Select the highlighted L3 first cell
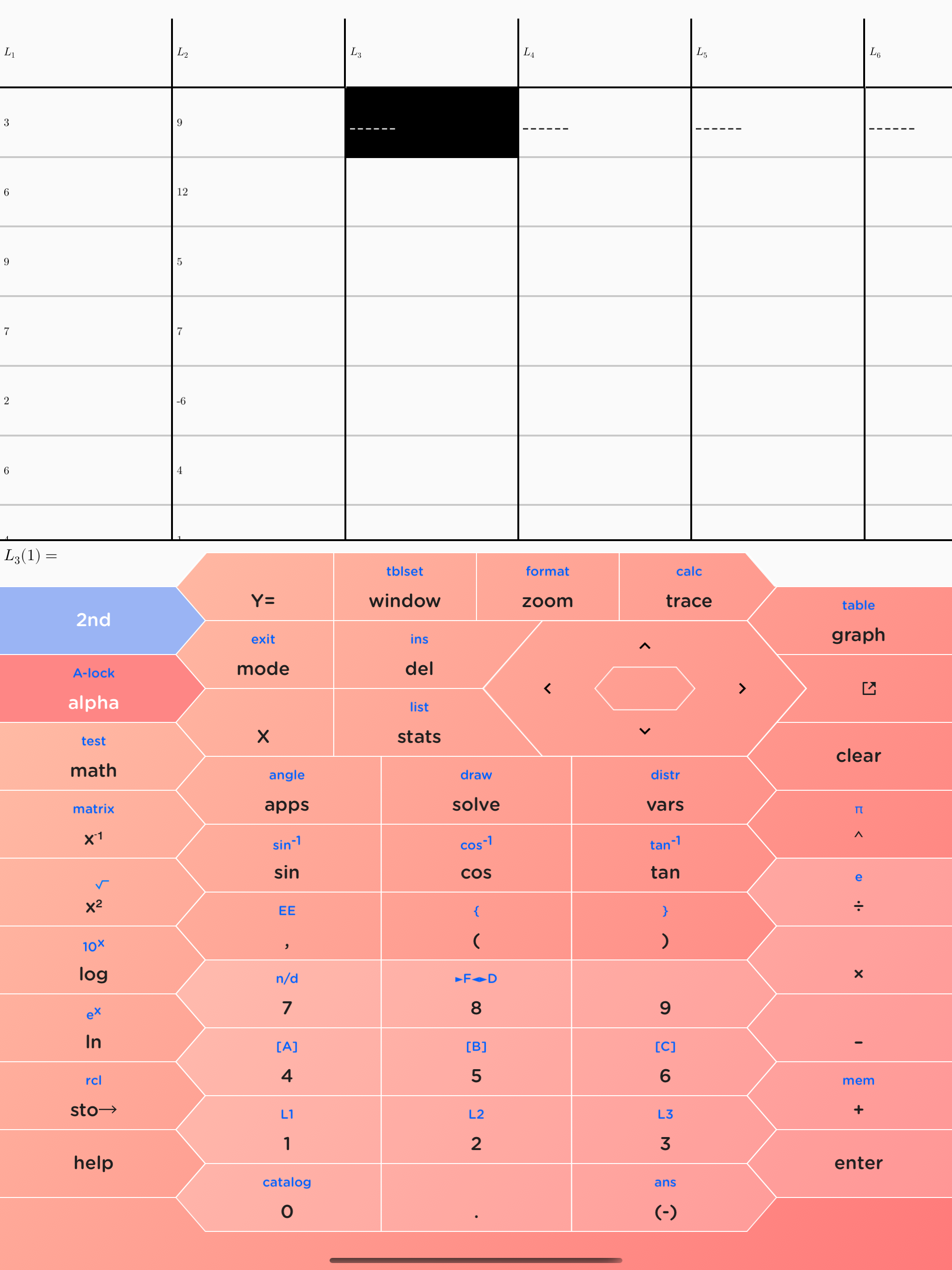This screenshot has width=952, height=1270. [x=432, y=122]
